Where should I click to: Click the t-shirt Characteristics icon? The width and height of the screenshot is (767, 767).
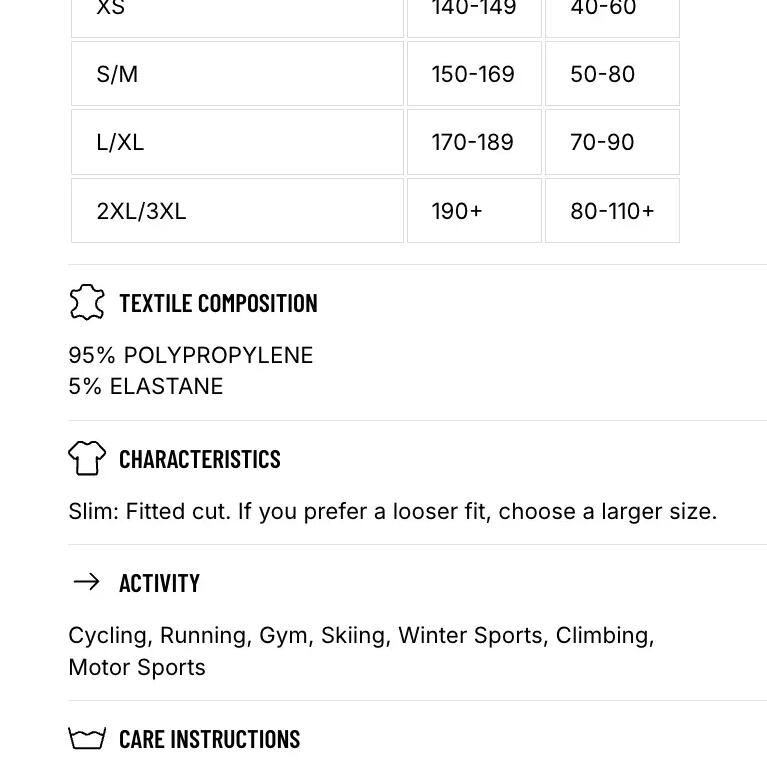[x=87, y=458]
